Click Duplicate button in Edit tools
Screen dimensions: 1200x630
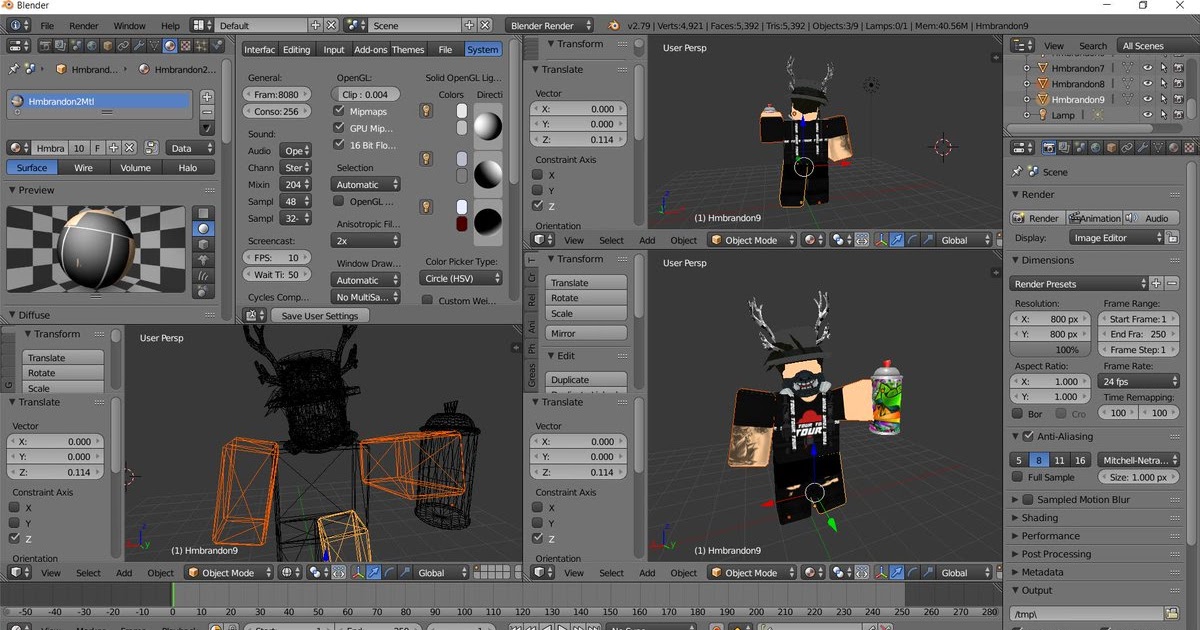[x=586, y=380]
